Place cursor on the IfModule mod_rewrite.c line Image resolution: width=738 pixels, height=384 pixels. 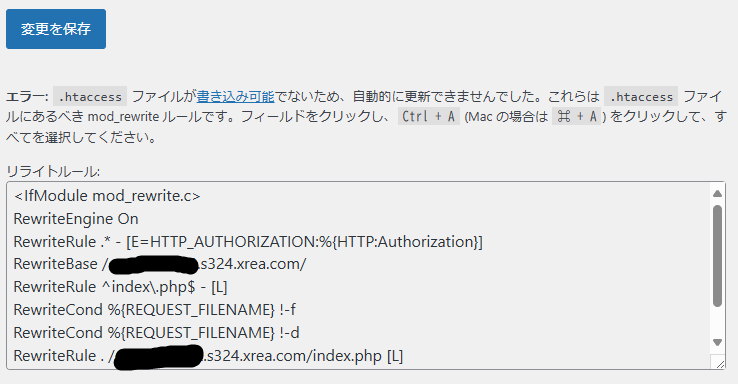(x=107, y=196)
